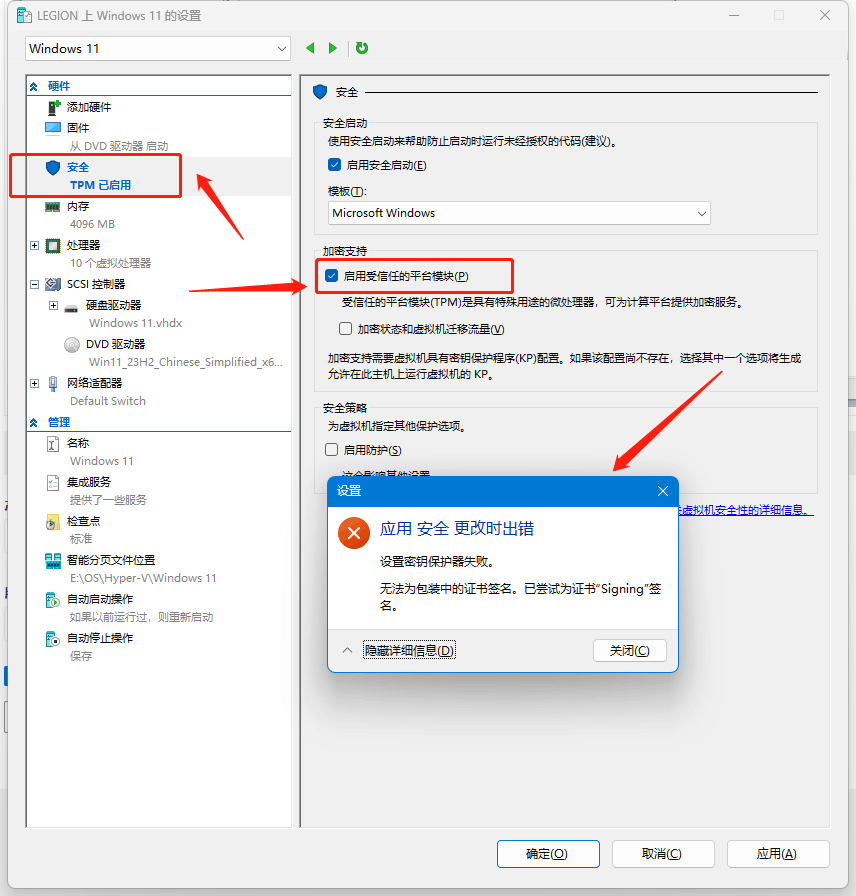
Task: Collapse the SCSI 控制器 tree node
Action: tap(34, 284)
